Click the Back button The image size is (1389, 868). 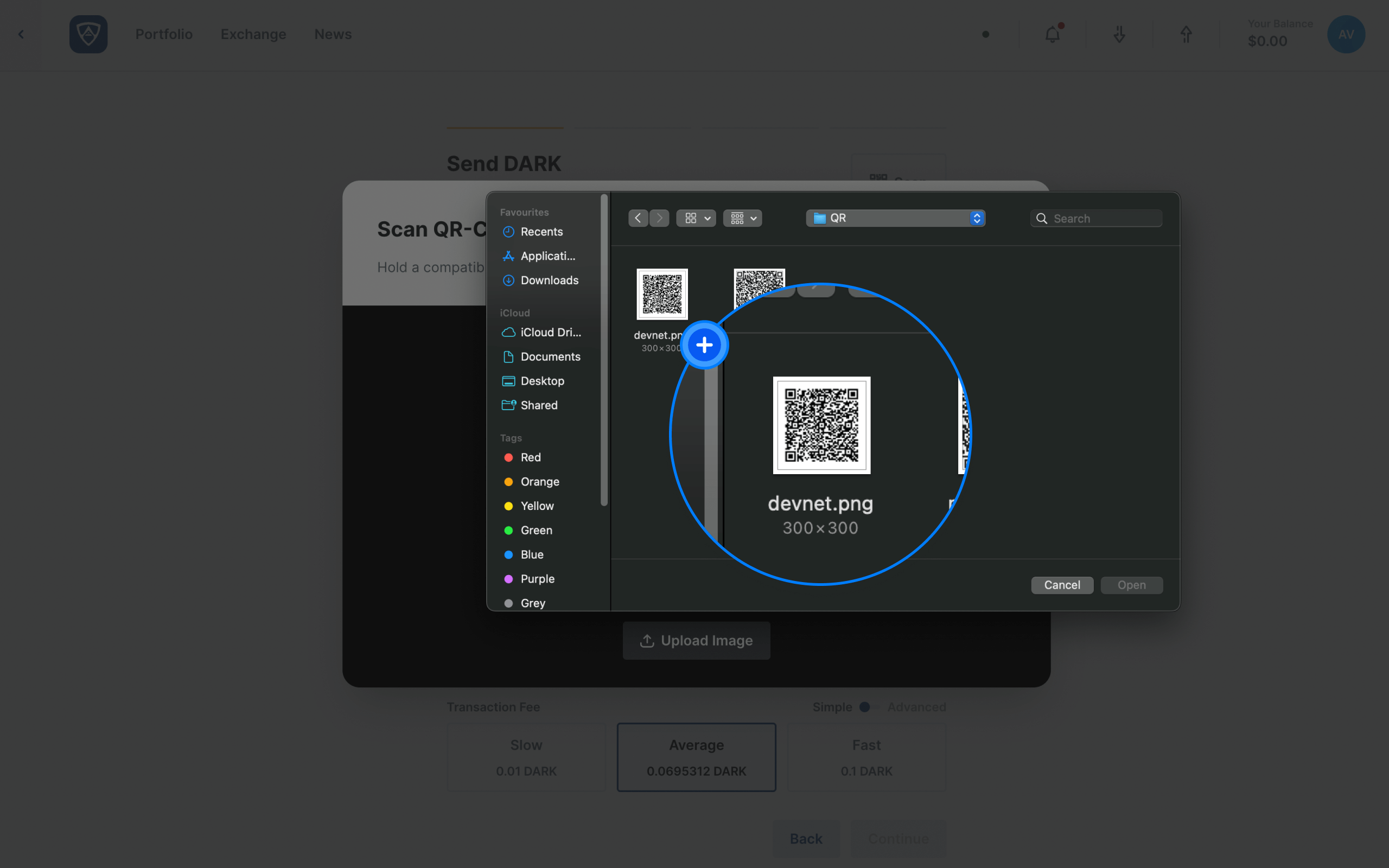pos(806,839)
